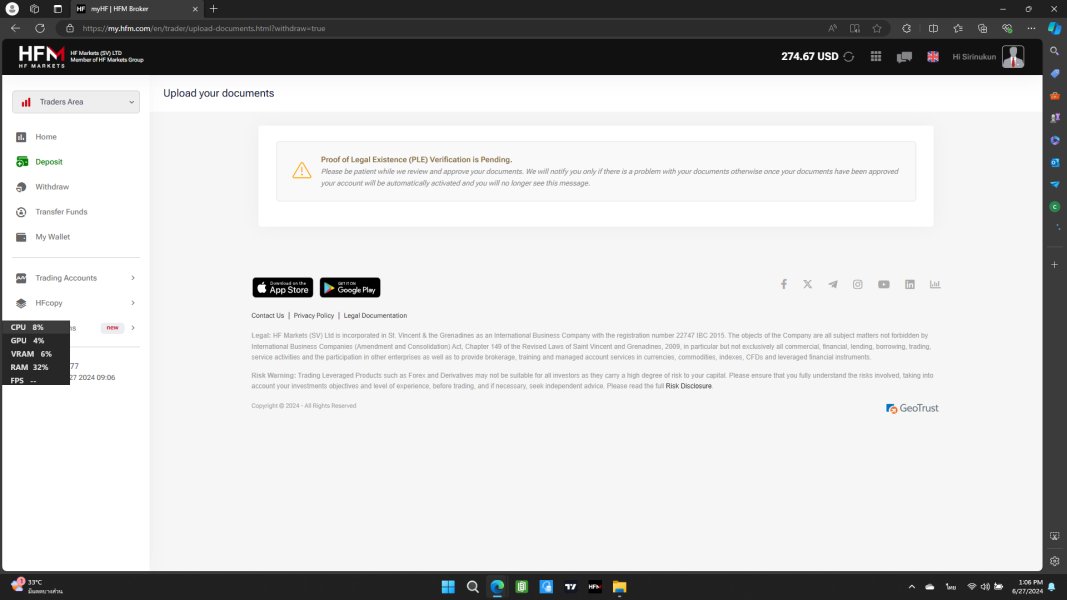Reload page with browser refresh button
The height and width of the screenshot is (600, 1067).
[40, 29]
